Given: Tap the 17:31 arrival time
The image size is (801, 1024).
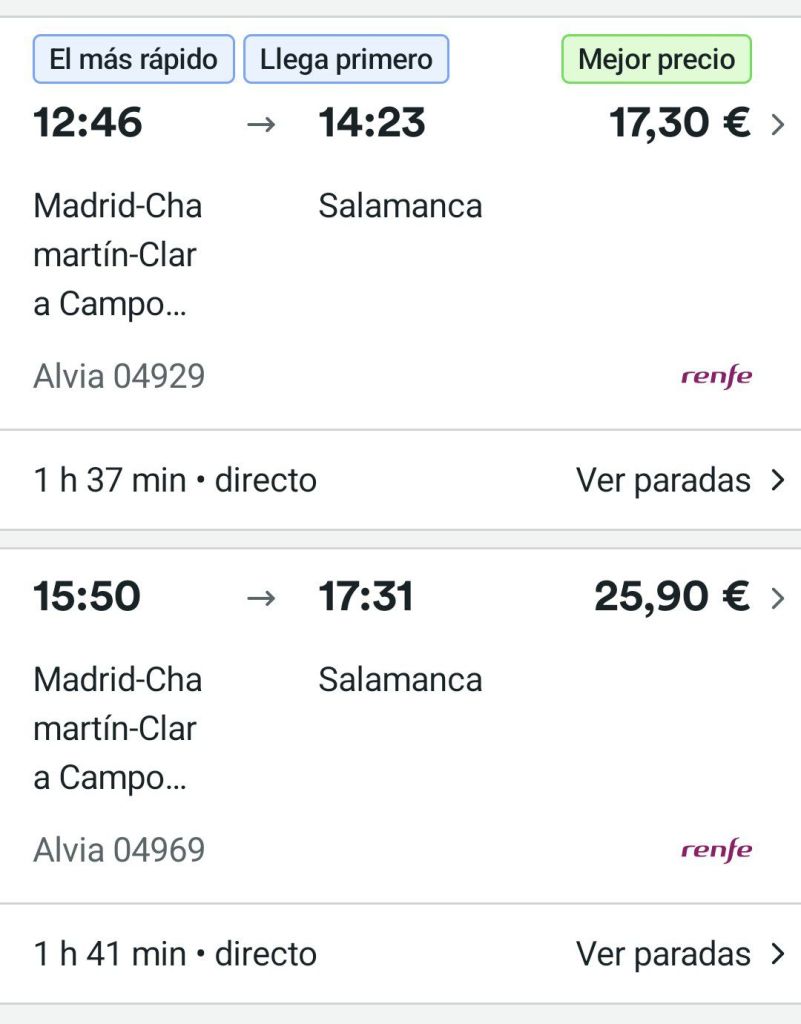Looking at the screenshot, I should coord(366,597).
